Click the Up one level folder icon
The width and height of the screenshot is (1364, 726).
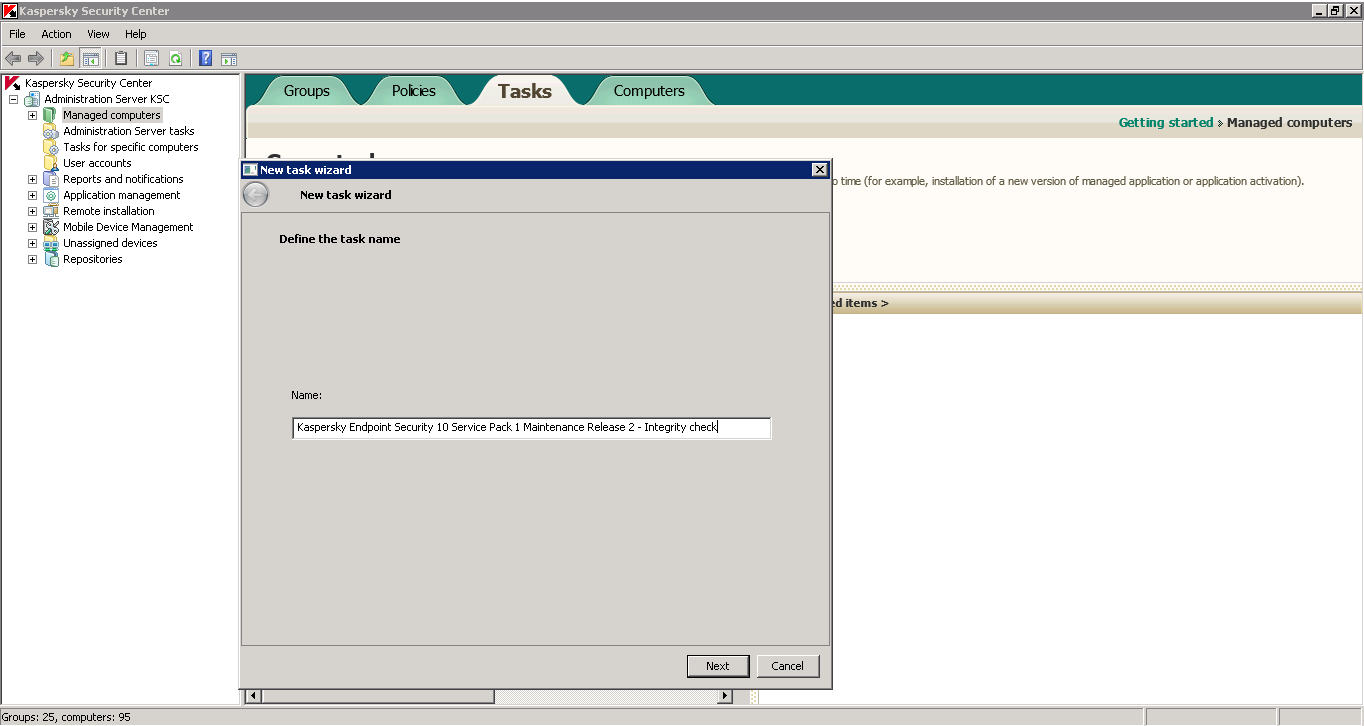(x=67, y=59)
